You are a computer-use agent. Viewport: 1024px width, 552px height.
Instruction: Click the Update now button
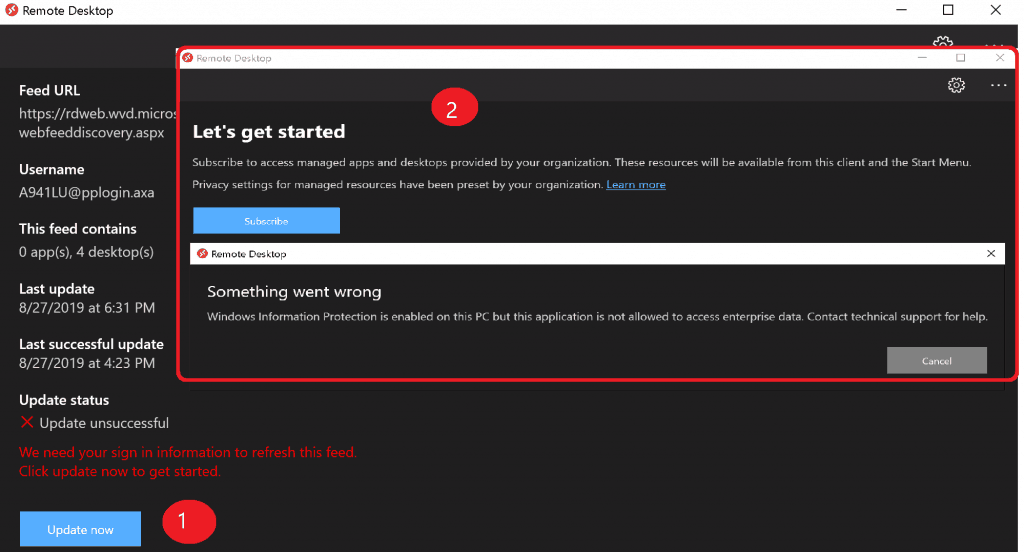[80, 528]
